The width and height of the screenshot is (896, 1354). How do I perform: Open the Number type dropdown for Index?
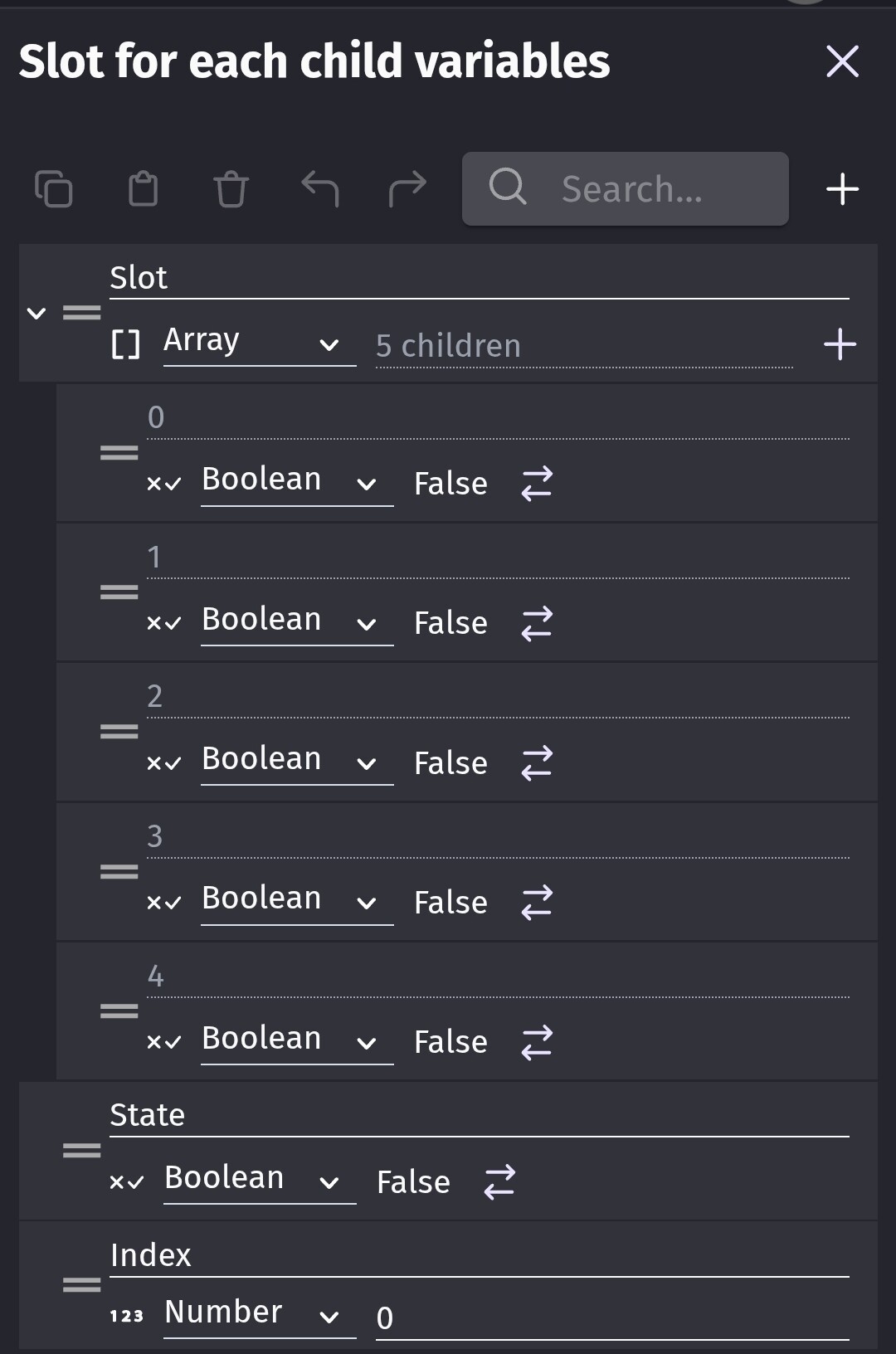[259, 1313]
